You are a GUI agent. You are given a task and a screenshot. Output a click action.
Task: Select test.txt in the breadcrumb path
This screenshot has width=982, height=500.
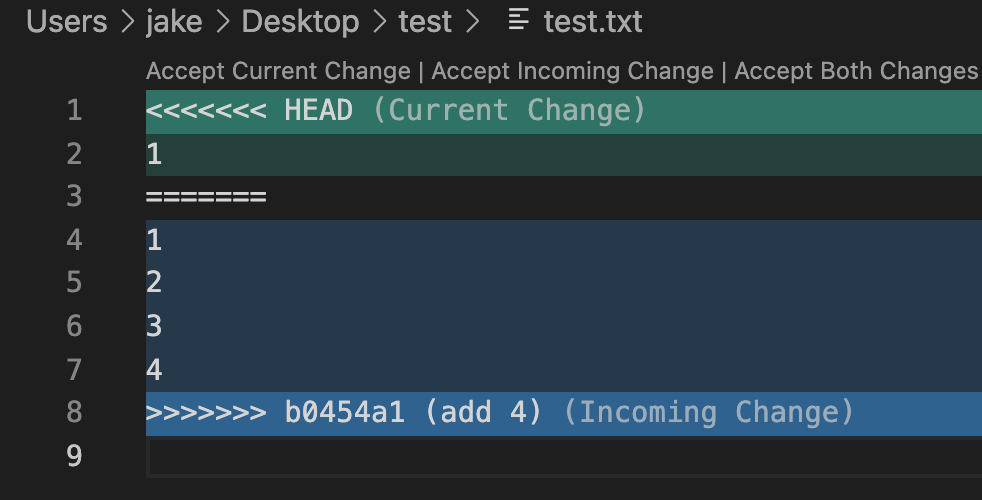pyautogui.click(x=592, y=22)
